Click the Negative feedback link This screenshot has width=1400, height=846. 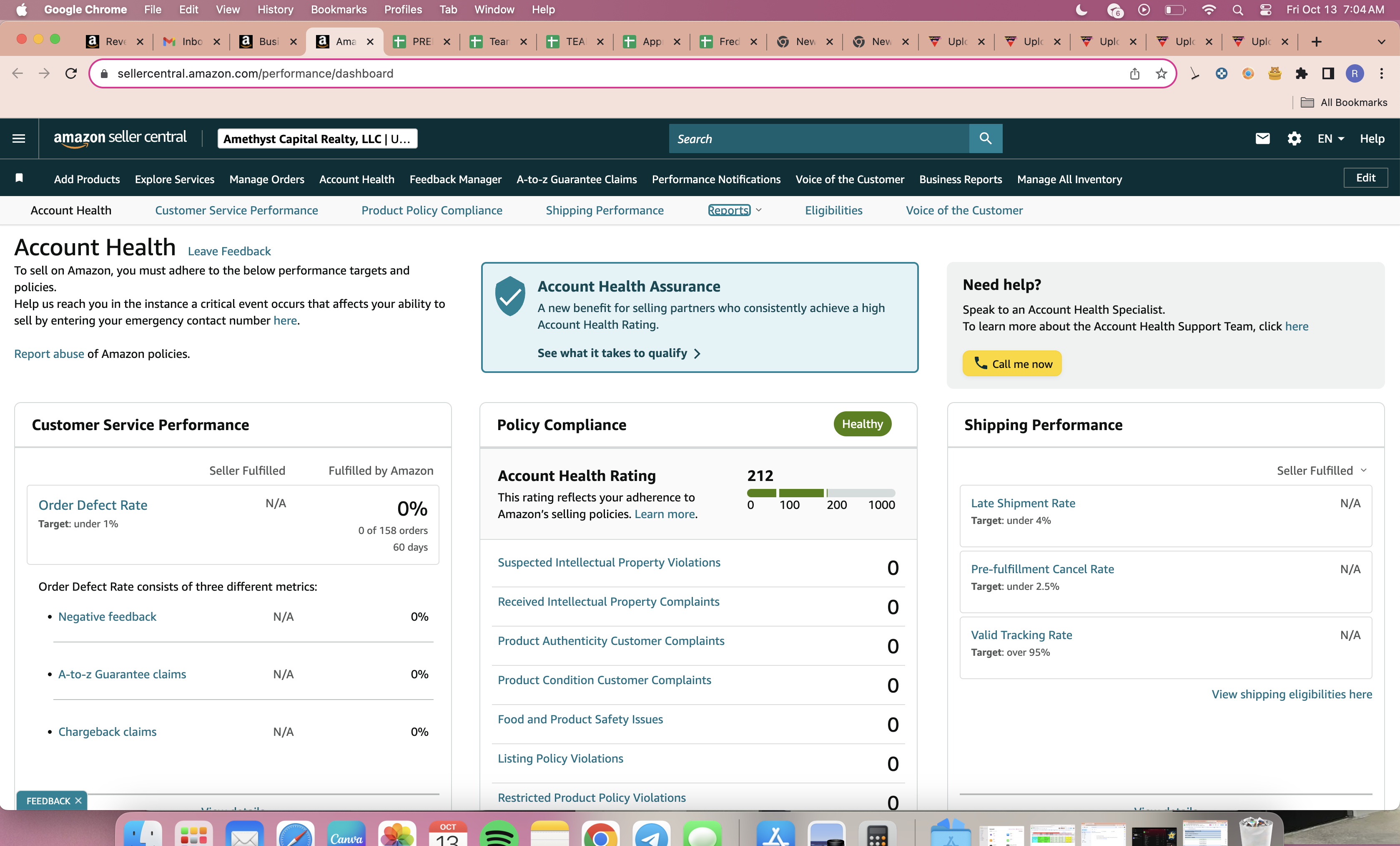point(107,617)
